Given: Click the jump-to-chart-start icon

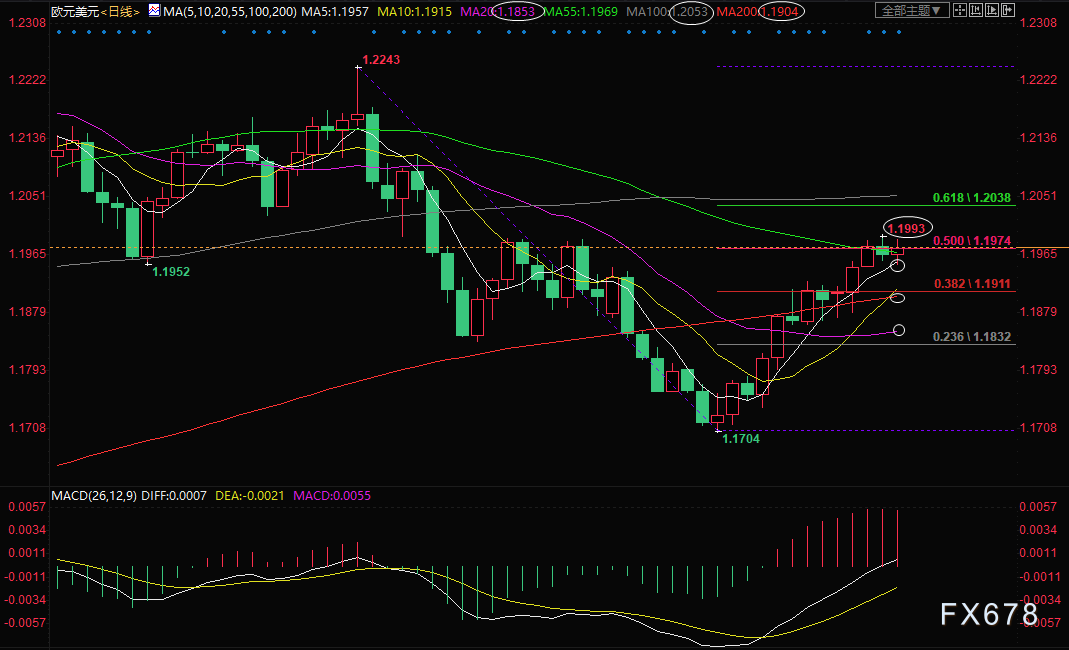Looking at the screenshot, I should pyautogui.click(x=976, y=10).
